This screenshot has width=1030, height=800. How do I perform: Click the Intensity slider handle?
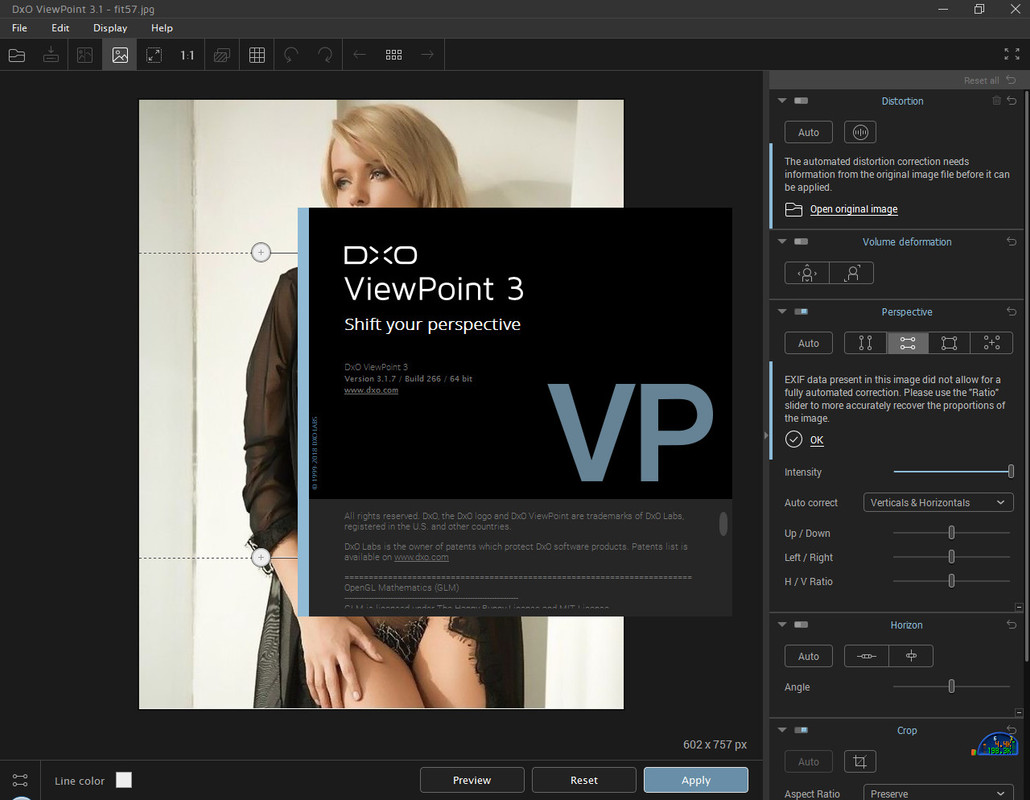pos(1011,471)
